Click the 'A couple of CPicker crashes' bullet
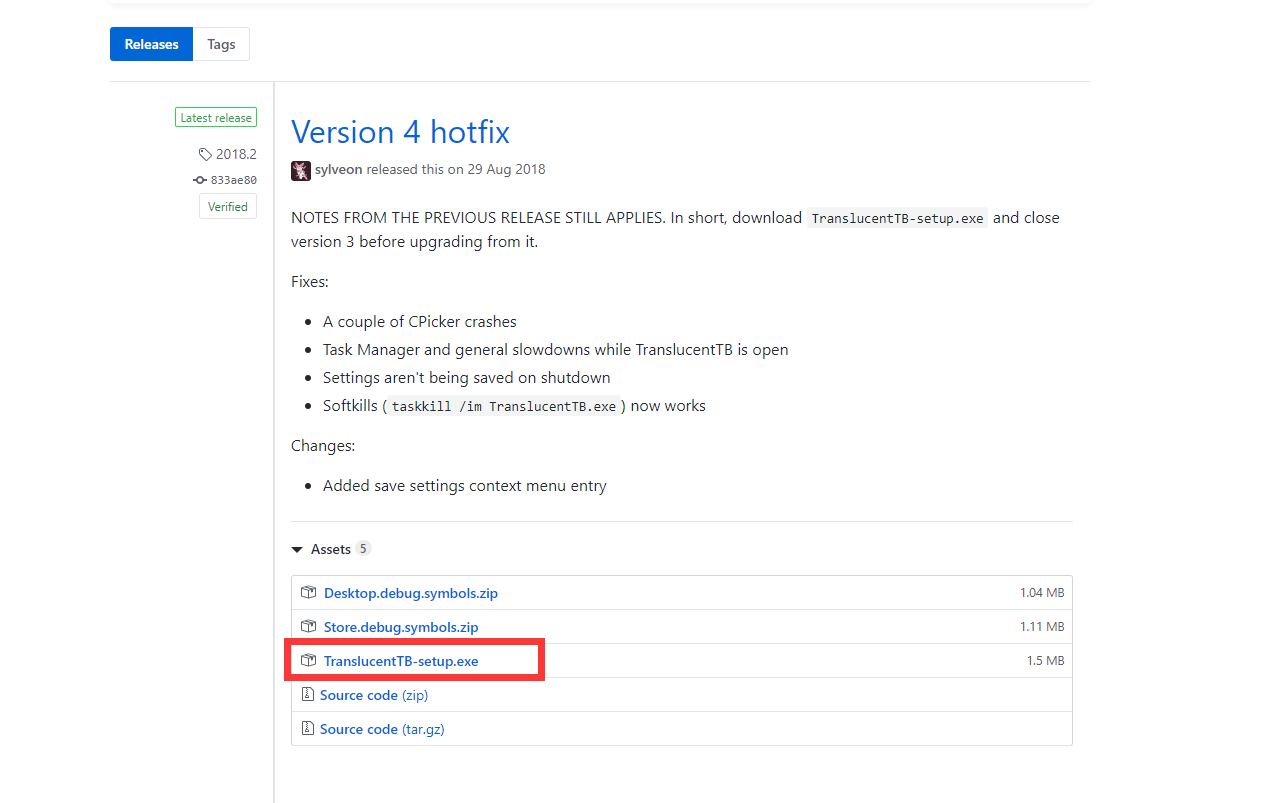This screenshot has height=803, width=1266. point(420,322)
